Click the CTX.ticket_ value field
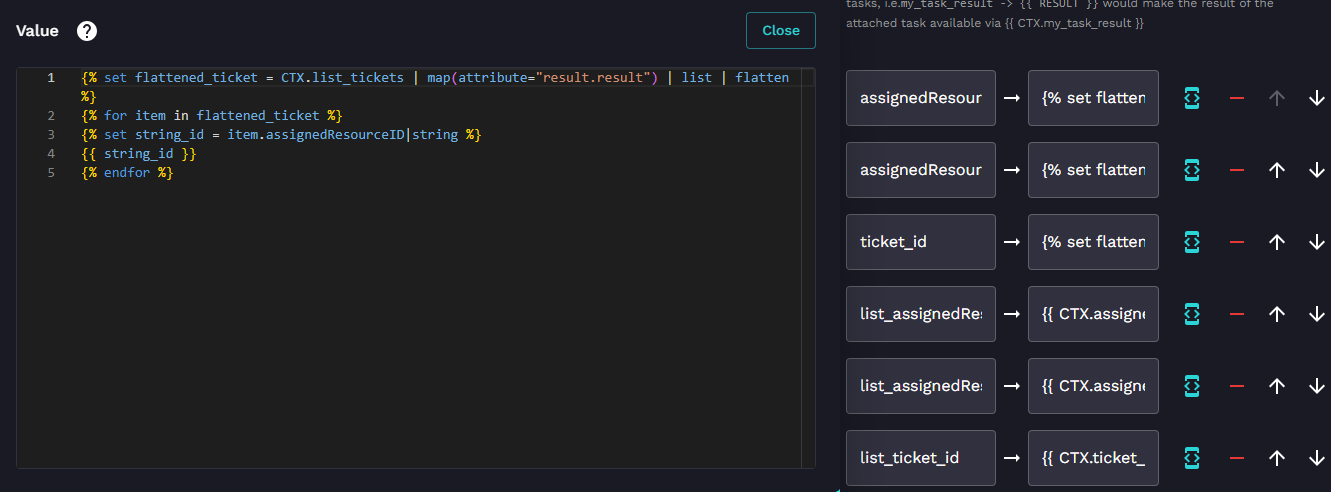1331x492 pixels. (x=1093, y=458)
